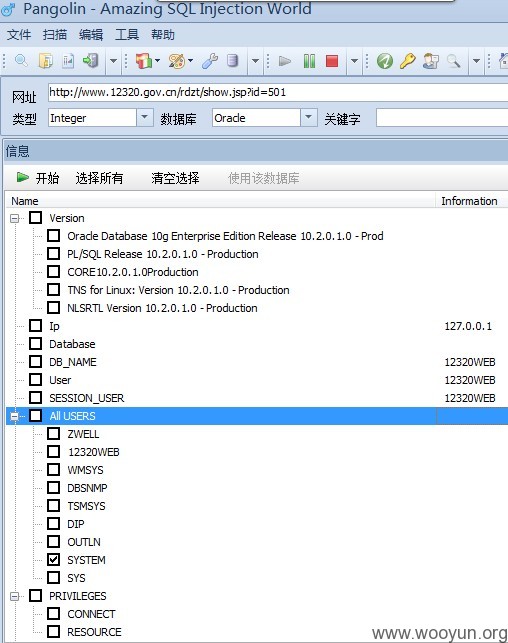Open the wrench settings tool
Image resolution: width=508 pixels, height=643 pixels.
pos(210,61)
